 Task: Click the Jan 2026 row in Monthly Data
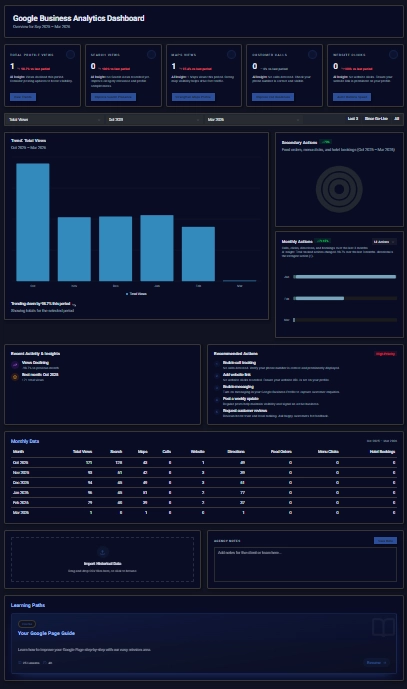[204, 493]
